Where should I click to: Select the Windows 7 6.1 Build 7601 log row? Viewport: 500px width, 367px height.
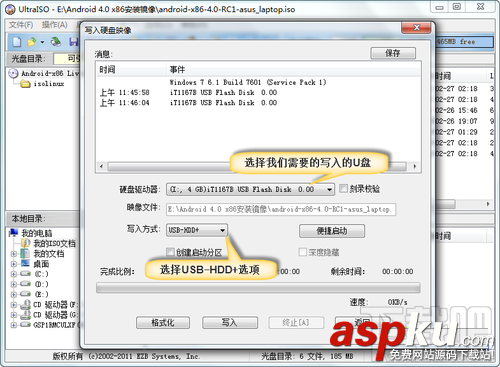[258, 82]
